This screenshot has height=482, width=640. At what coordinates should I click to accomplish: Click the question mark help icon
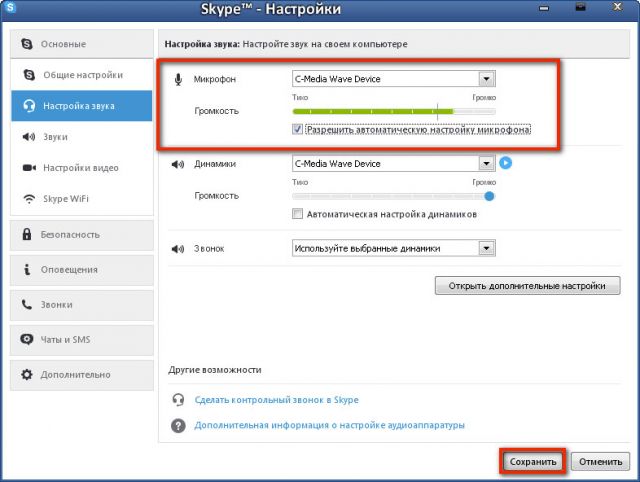click(178, 426)
